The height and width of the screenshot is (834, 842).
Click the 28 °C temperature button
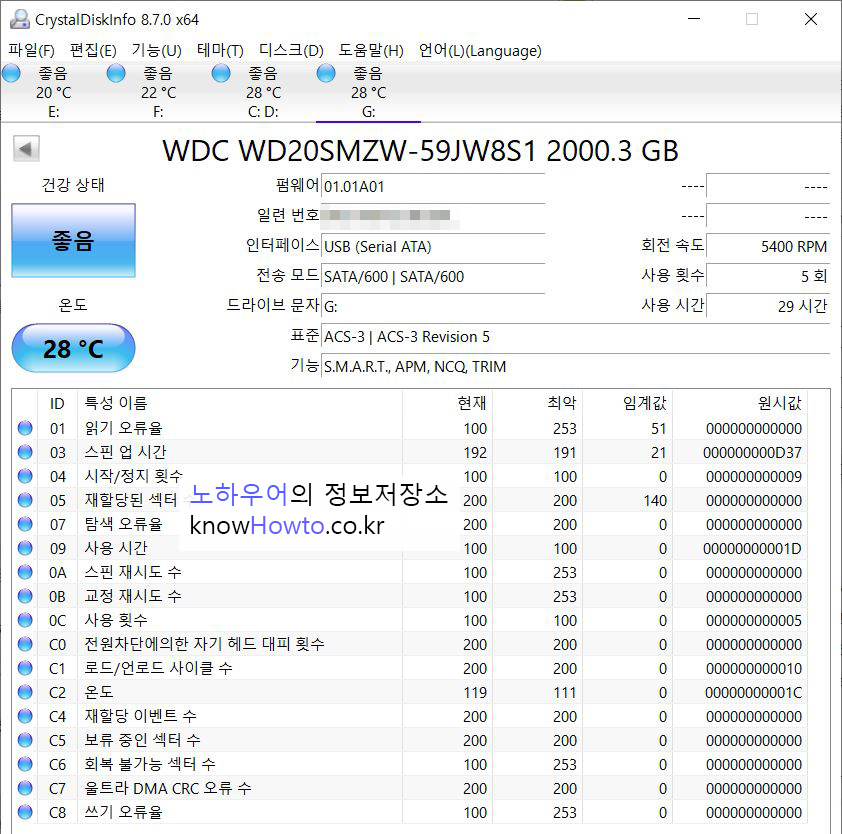coord(74,348)
